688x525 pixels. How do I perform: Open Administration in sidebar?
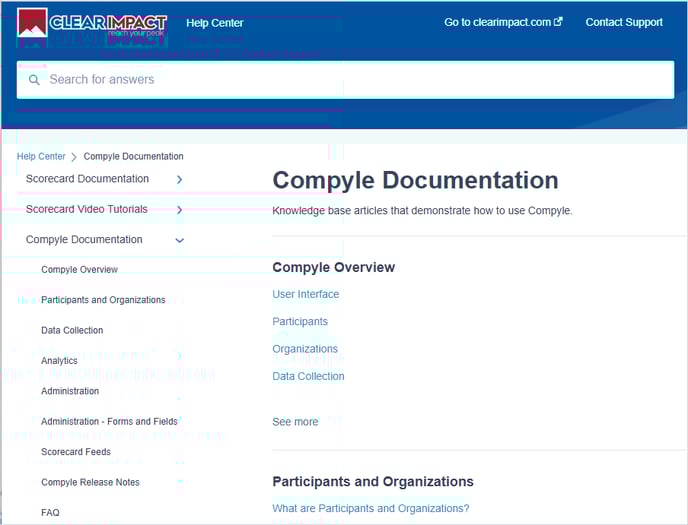point(70,391)
